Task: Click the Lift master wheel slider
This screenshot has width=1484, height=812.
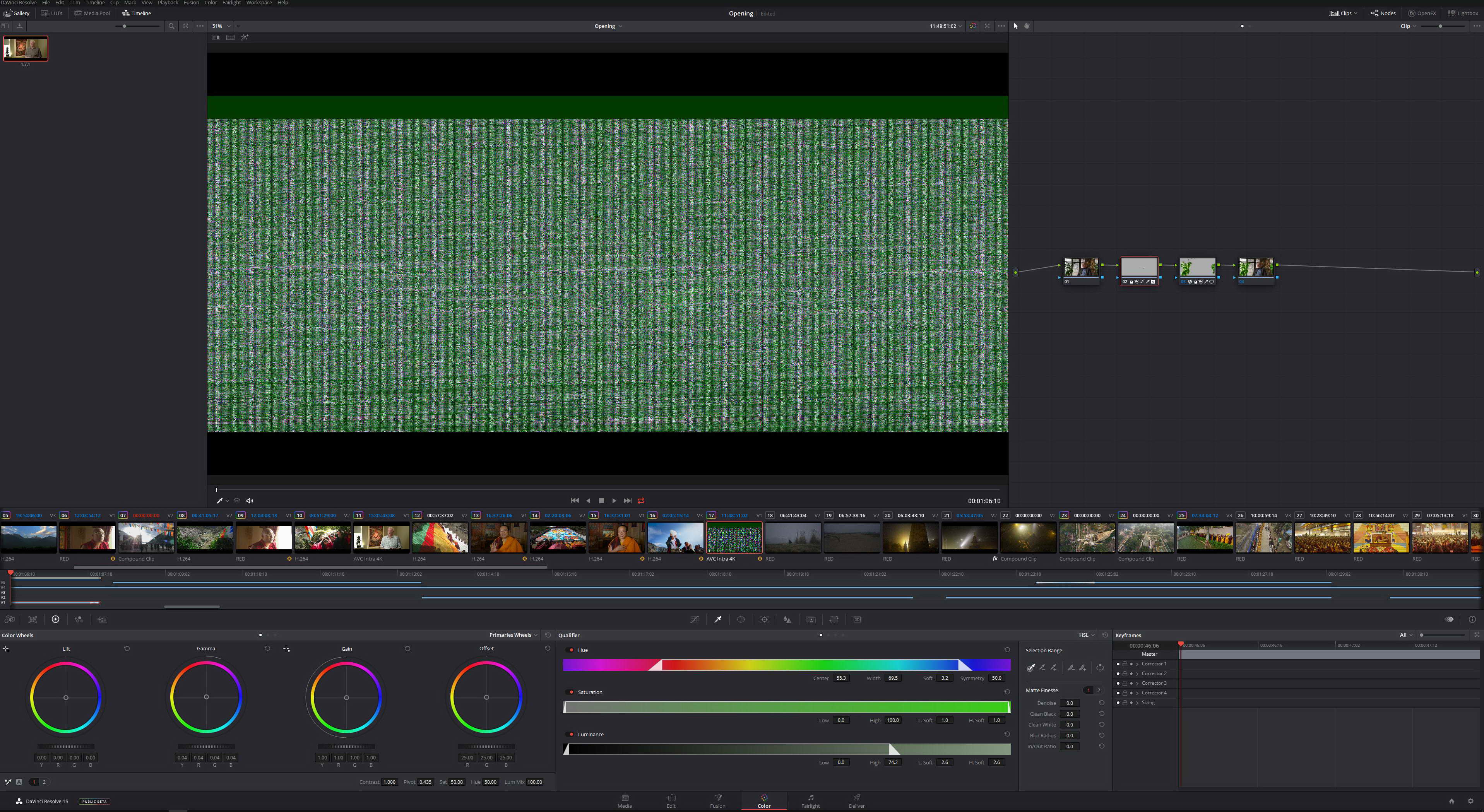Action: 66,746
